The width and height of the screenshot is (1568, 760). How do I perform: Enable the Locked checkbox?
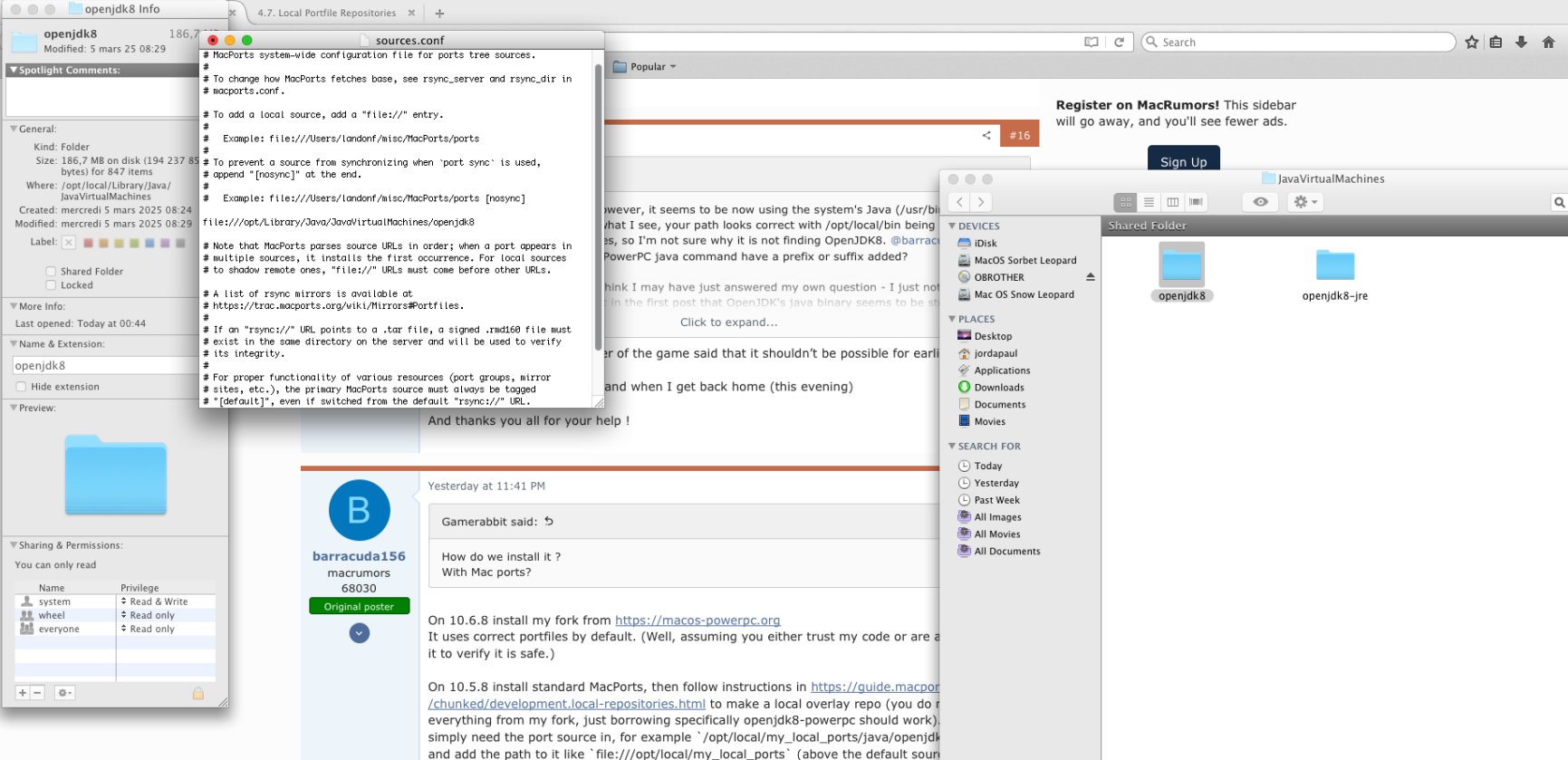click(x=51, y=285)
